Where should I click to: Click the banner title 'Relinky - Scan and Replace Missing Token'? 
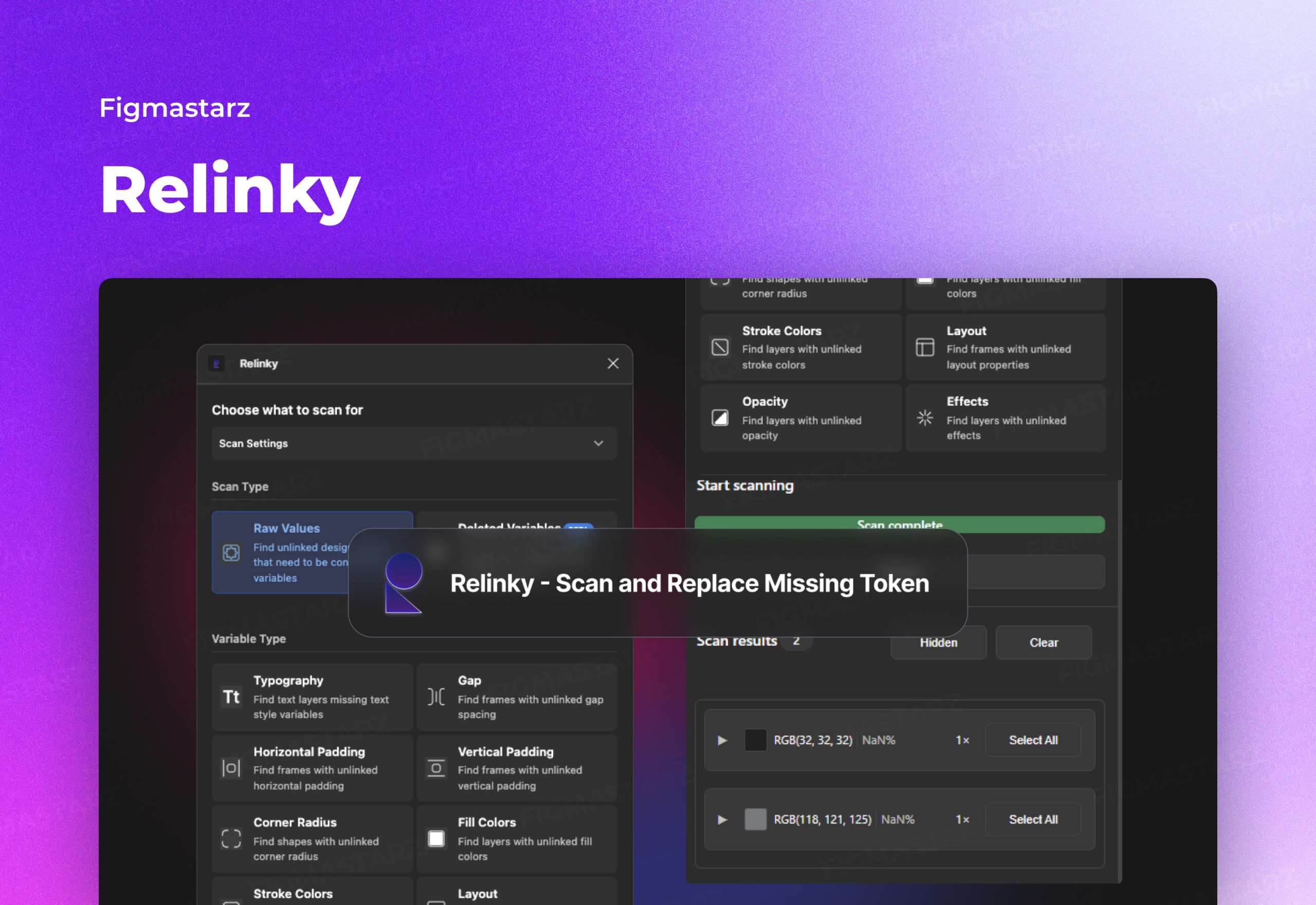point(690,584)
